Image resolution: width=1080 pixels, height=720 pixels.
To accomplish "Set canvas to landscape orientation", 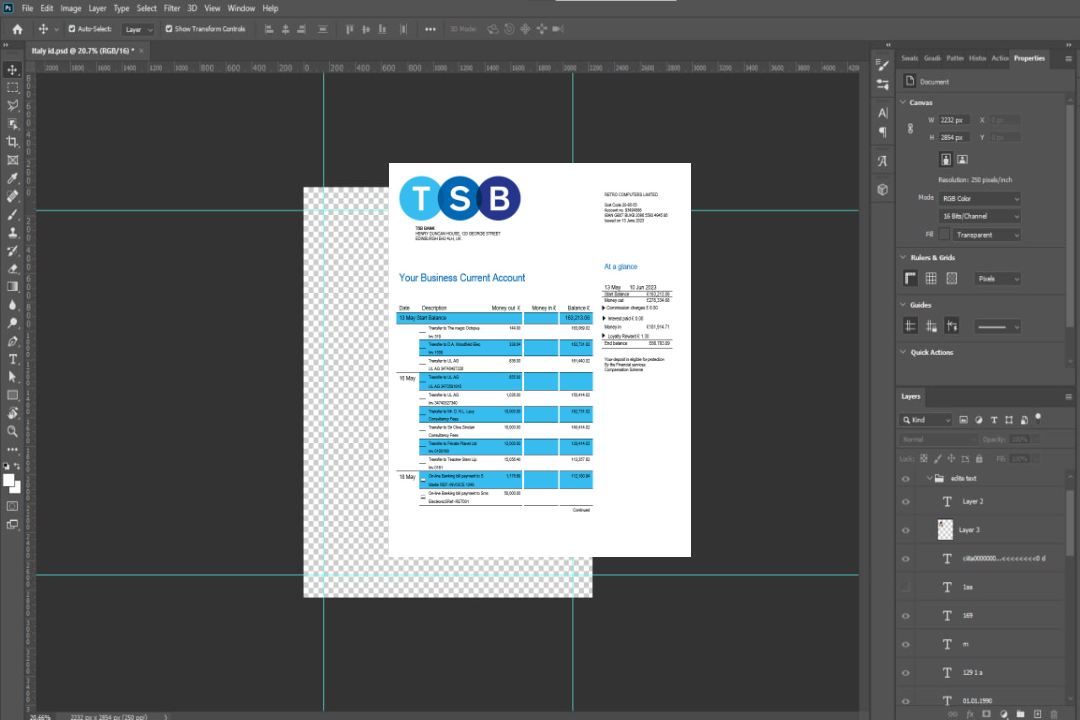I will (x=962, y=160).
